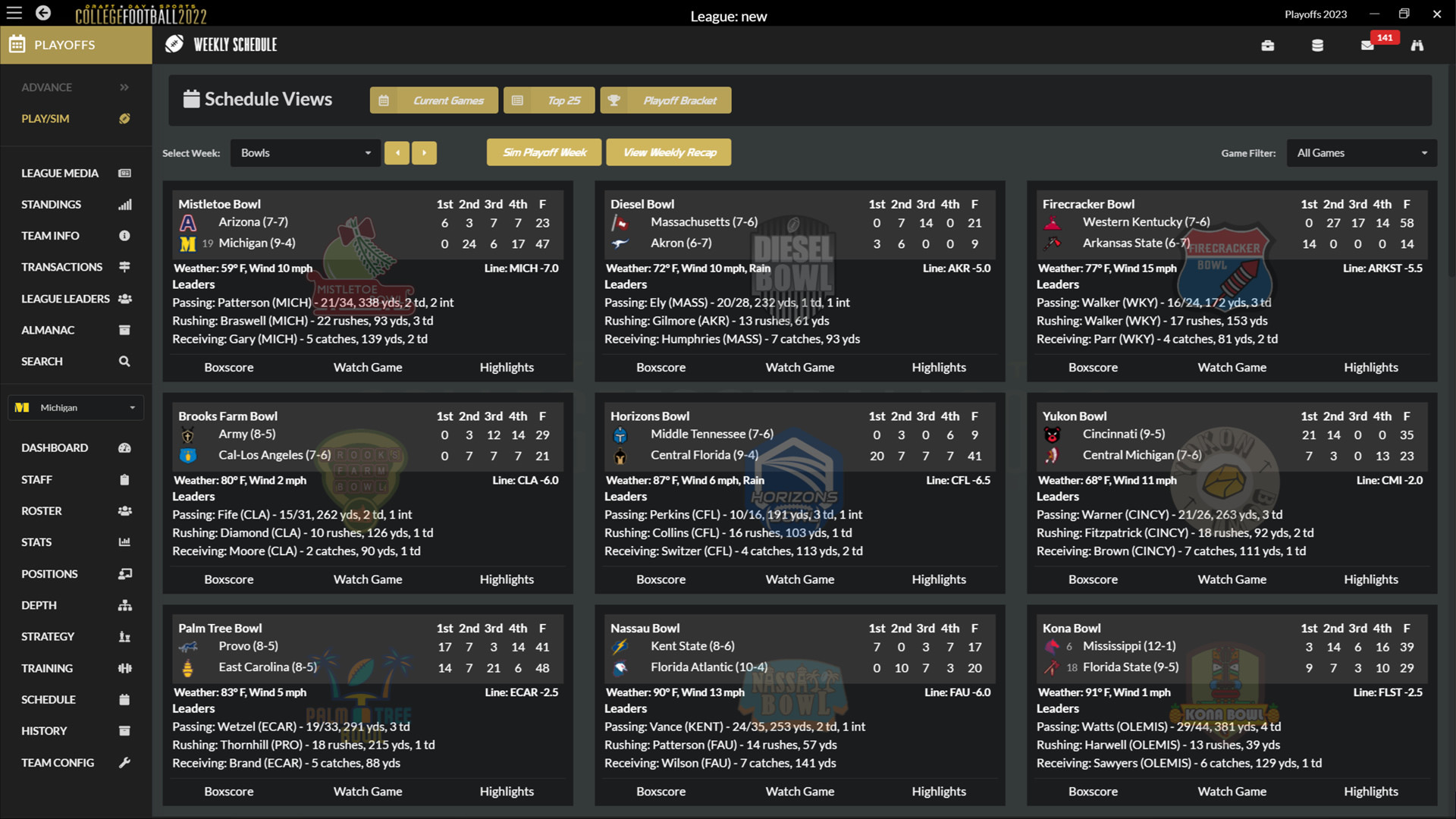Click View Weekly Recap
Image resolution: width=1456 pixels, height=819 pixels.
[x=668, y=152]
